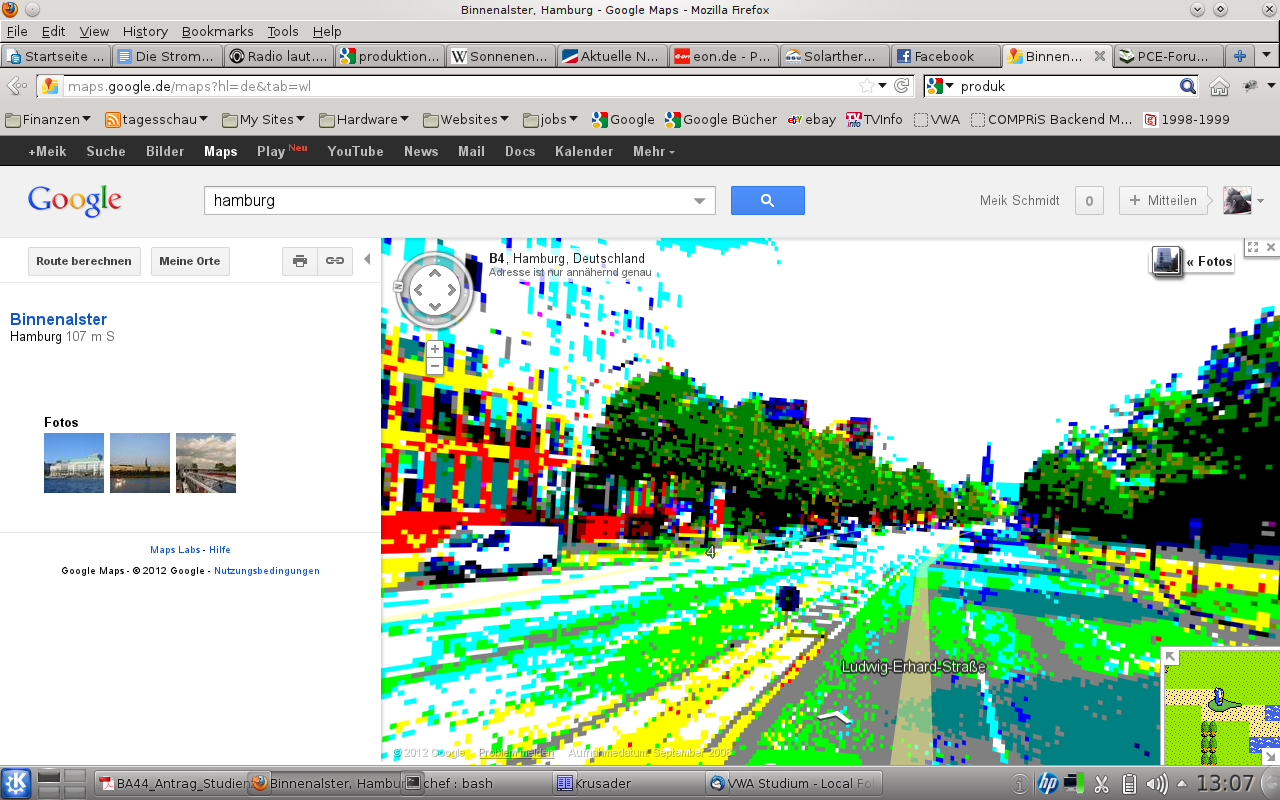
Task: Expand the Mehr menu in Google bar
Action: 653,151
